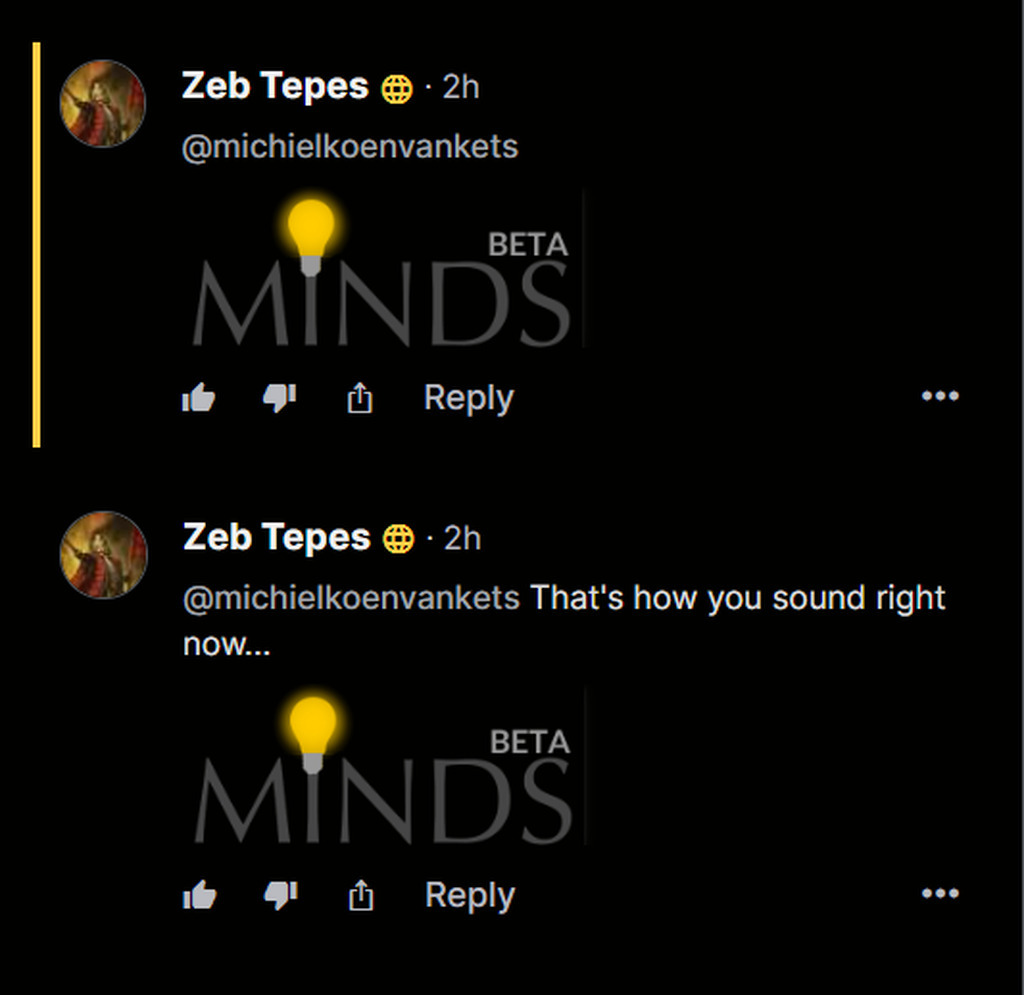The image size is (1024, 995).
Task: Open the @michielkoenvankets mention in second comment
Action: coord(351,598)
